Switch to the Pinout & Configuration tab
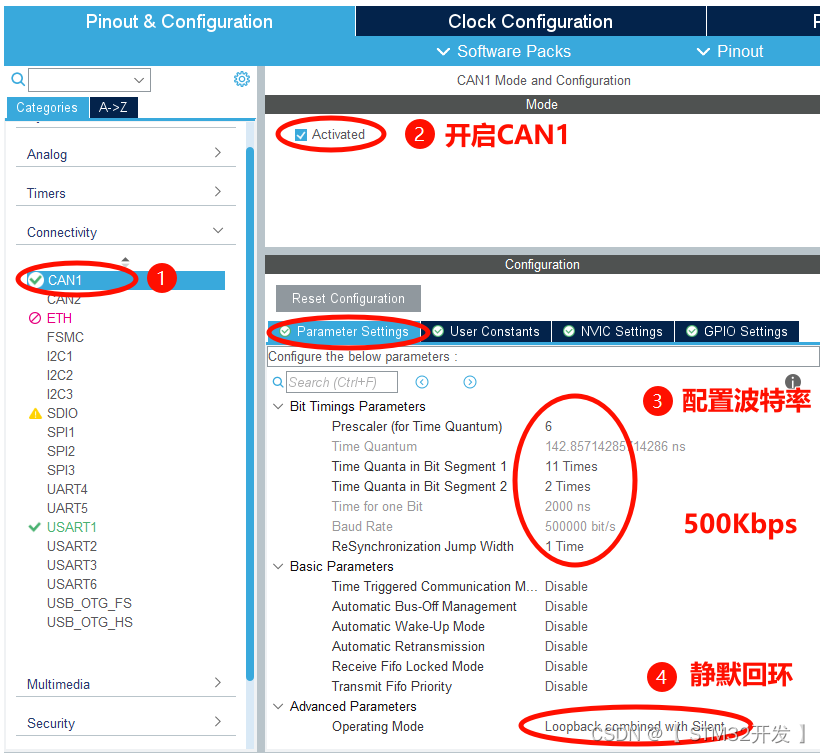 pyautogui.click(x=179, y=21)
